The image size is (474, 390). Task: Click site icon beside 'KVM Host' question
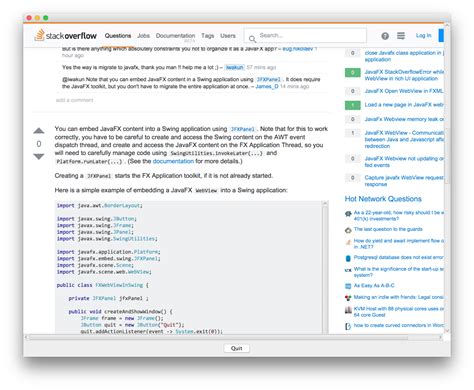(348, 310)
